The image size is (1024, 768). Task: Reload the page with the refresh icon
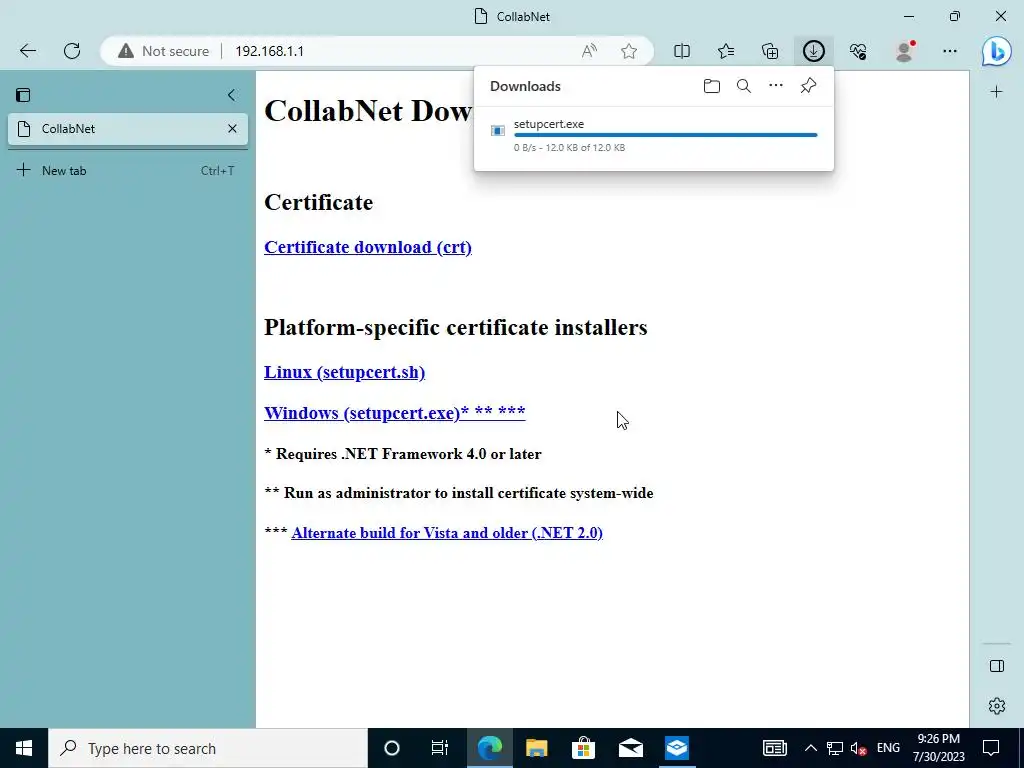click(x=72, y=51)
